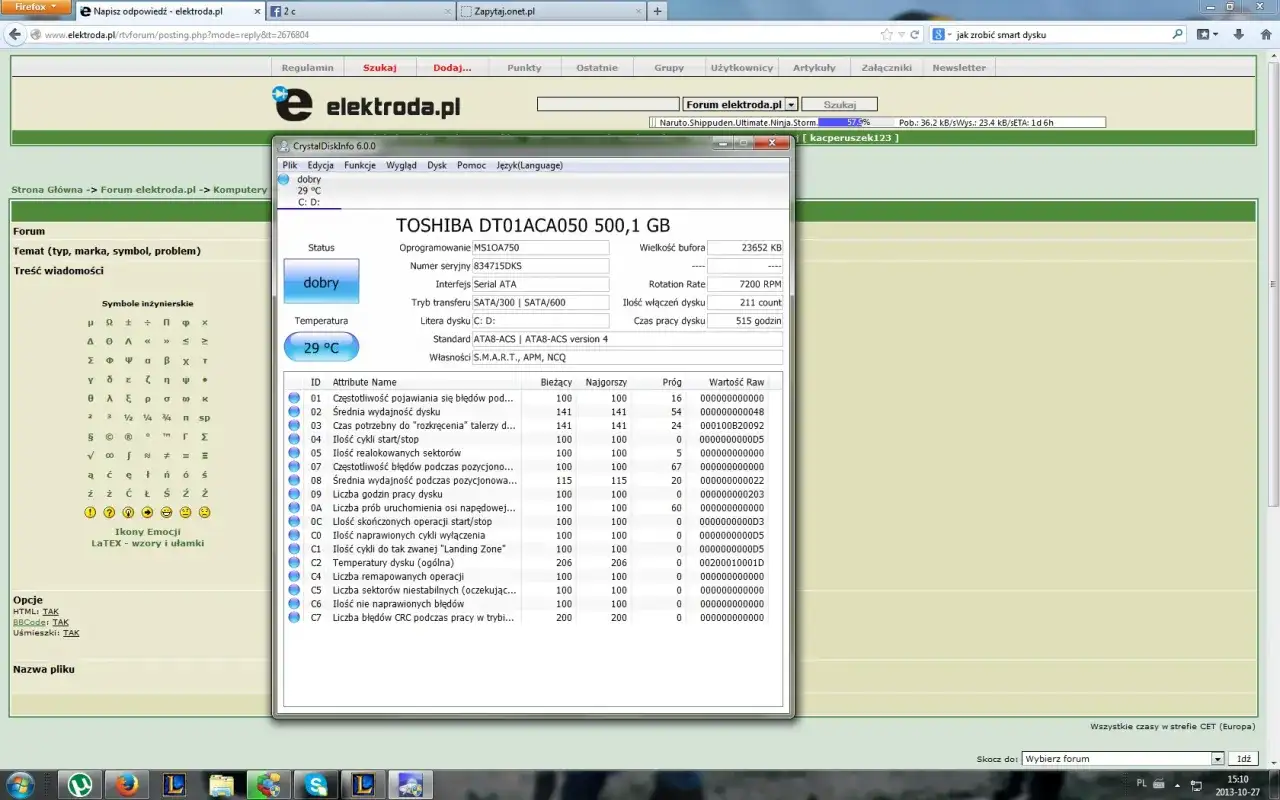
Task: Click the bookmark star in address bar
Action: (x=886, y=34)
